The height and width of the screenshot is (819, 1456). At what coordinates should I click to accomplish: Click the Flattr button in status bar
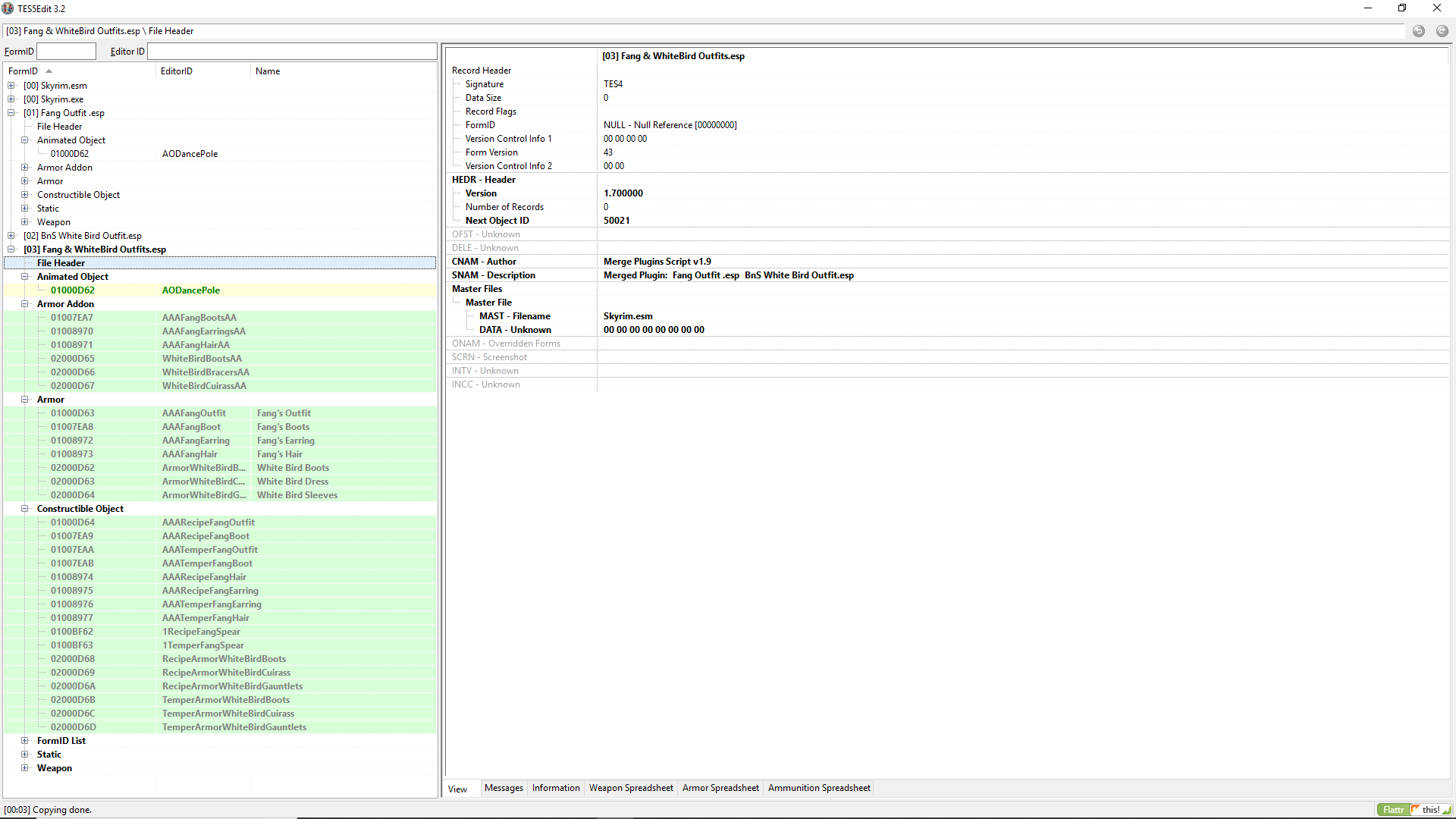click(x=1393, y=810)
